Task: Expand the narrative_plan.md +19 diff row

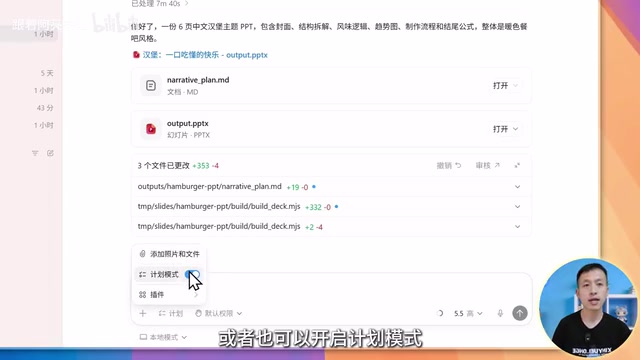Action: click(x=517, y=187)
